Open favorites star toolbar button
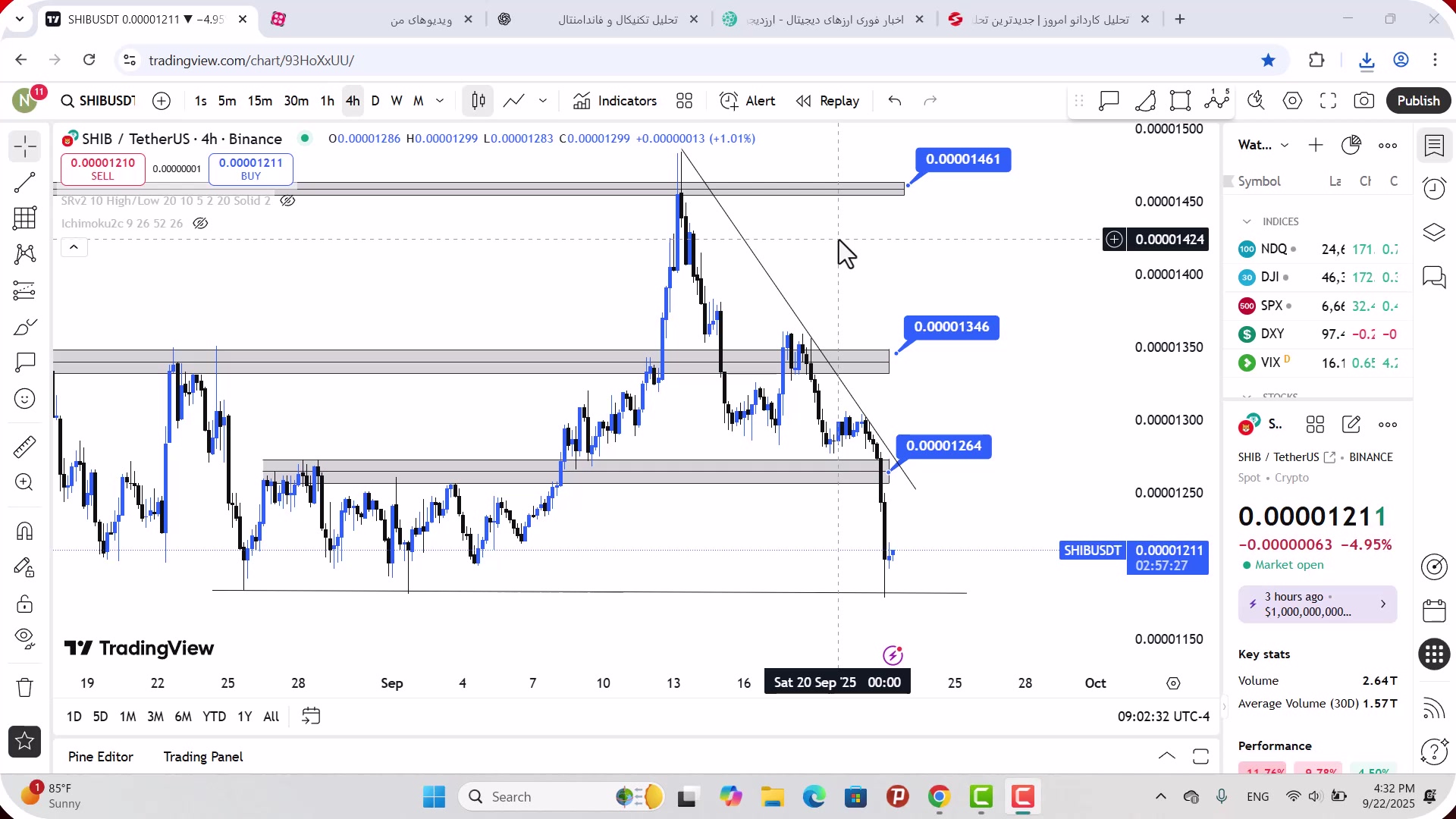 (25, 742)
